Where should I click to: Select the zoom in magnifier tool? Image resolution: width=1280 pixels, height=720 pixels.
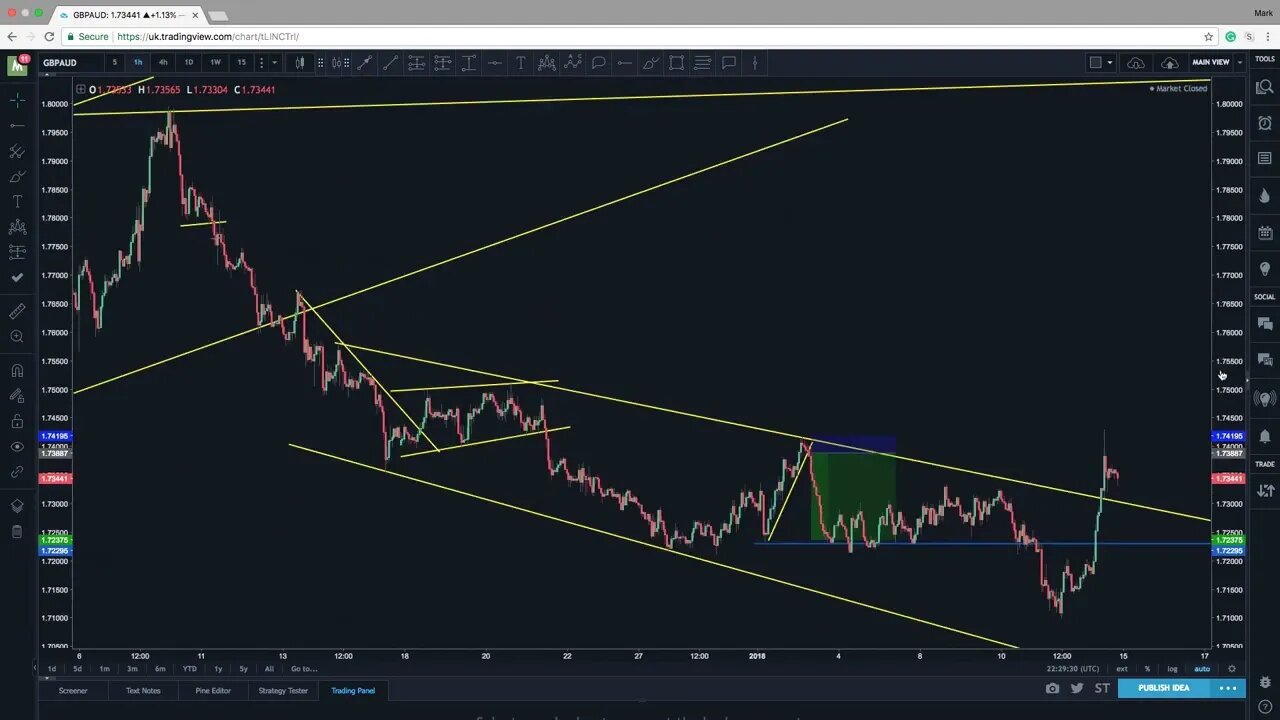click(x=17, y=337)
